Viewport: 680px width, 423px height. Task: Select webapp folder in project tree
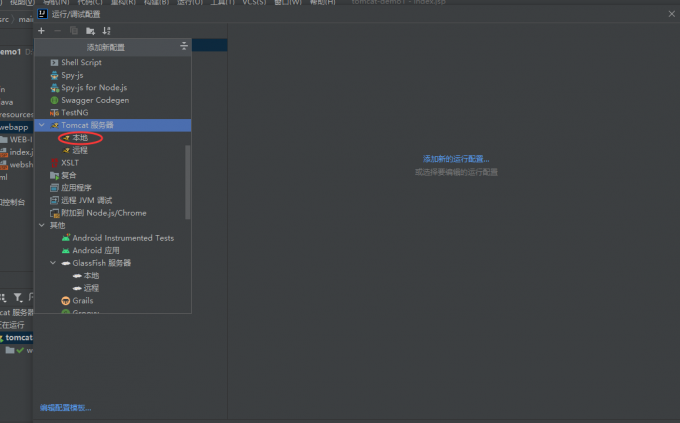coord(14,127)
